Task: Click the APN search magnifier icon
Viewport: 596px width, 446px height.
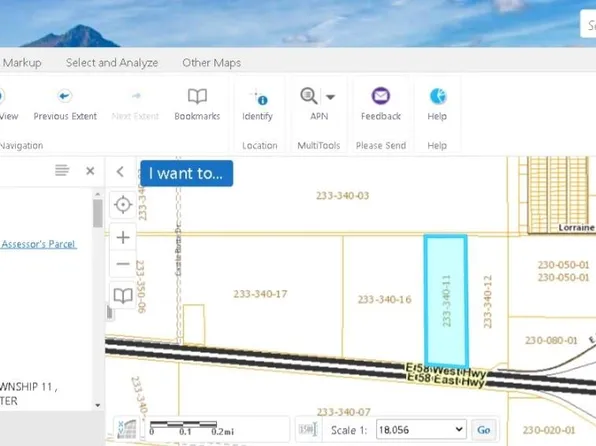Action: 309,96
